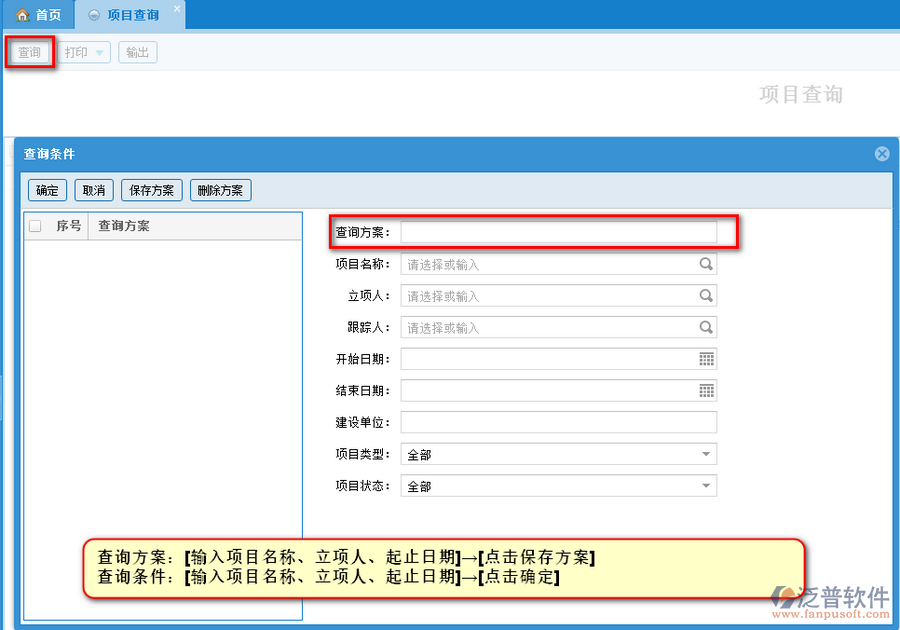This screenshot has height=630, width=900.
Task: Click 保存方案 to save the query plan
Action: pos(152,190)
